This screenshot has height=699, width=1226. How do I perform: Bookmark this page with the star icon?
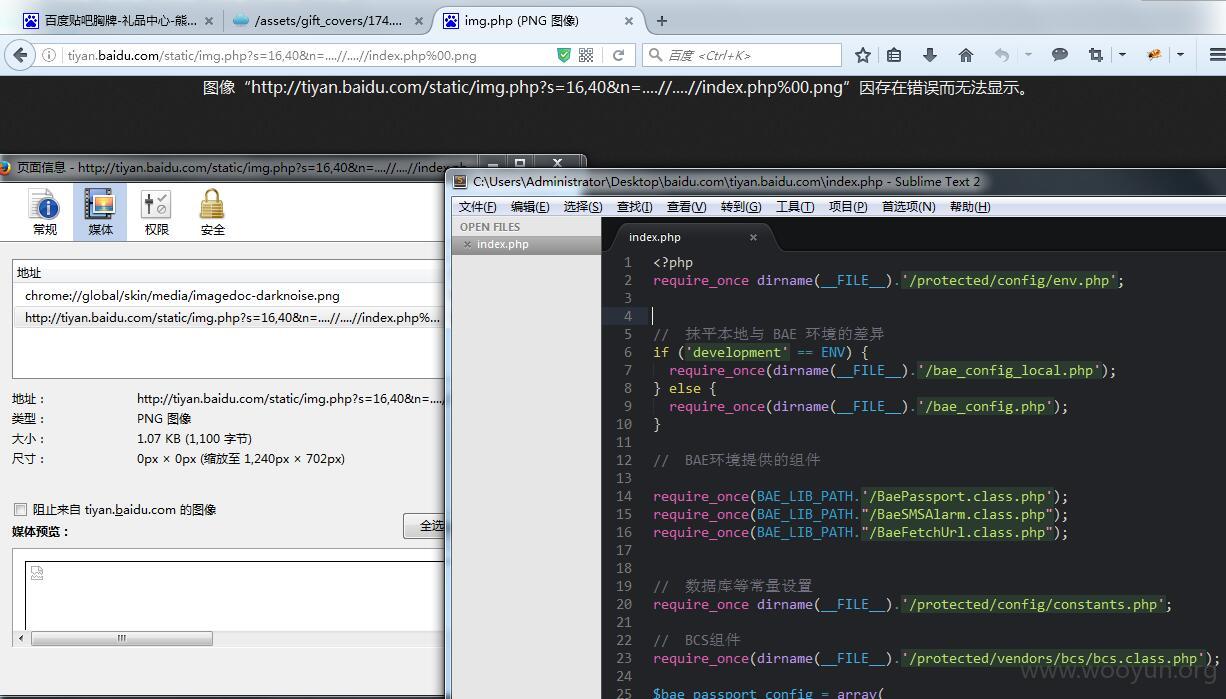click(x=863, y=56)
